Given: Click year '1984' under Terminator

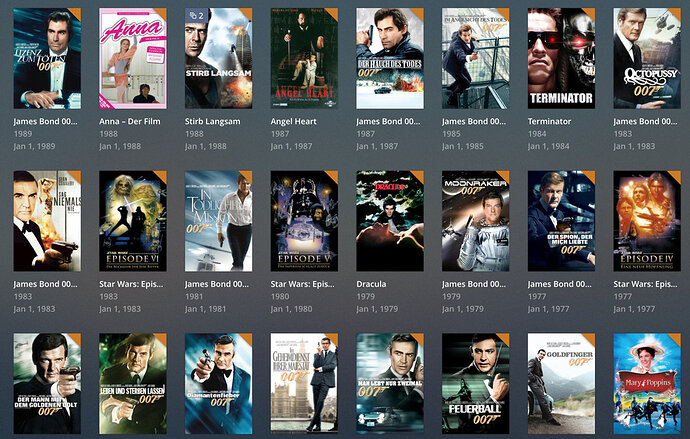Looking at the screenshot, I should 537,134.
